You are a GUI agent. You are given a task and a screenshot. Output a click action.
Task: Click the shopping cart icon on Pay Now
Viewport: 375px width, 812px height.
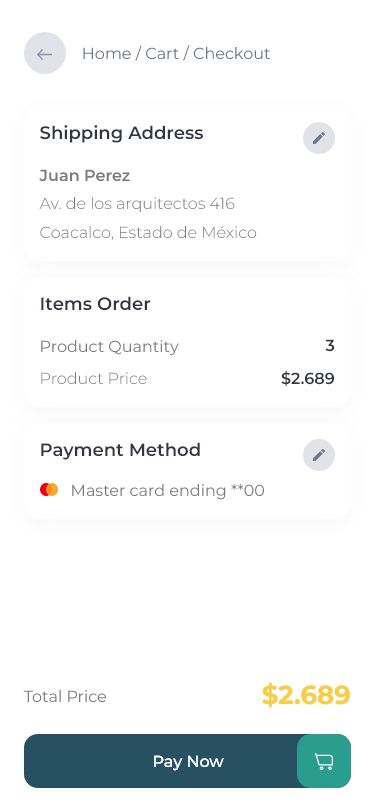324,761
